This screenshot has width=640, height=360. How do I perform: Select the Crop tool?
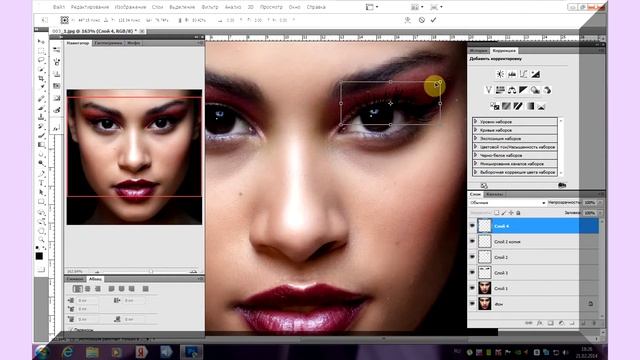[x=41, y=78]
